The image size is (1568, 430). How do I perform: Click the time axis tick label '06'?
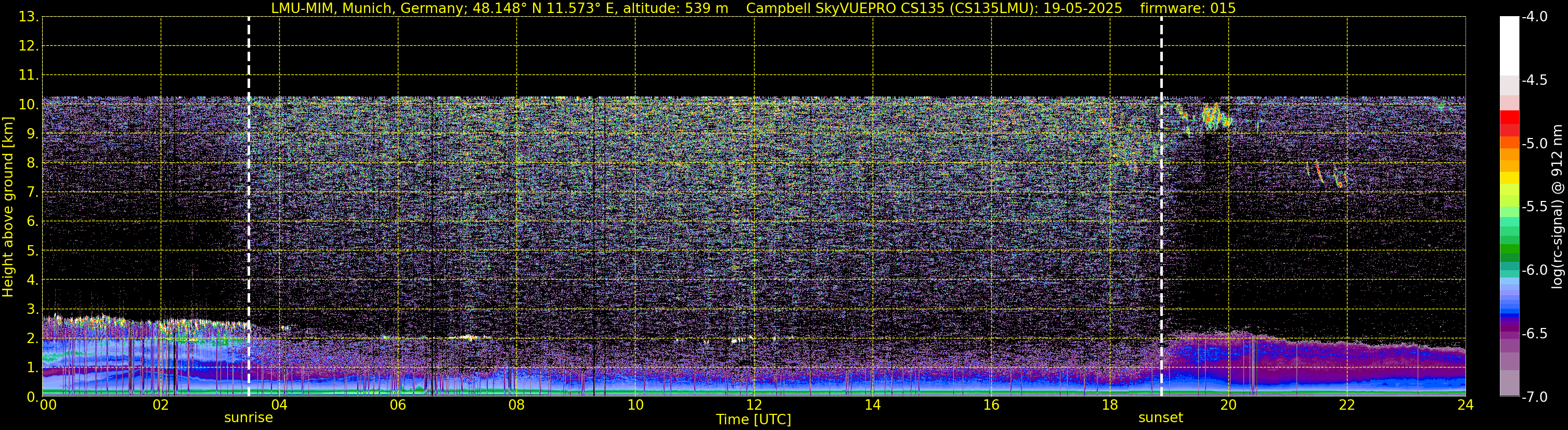click(397, 405)
